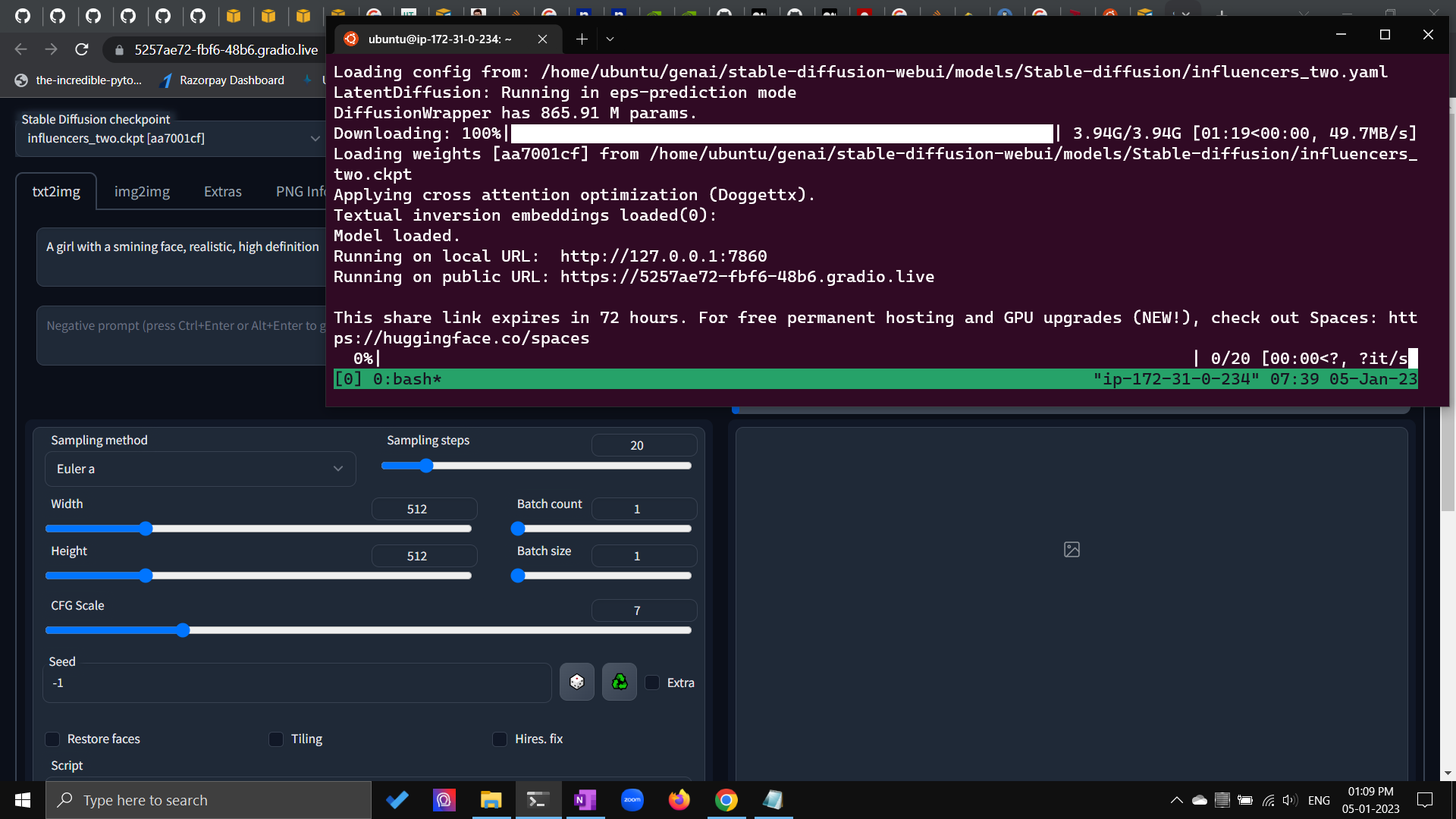This screenshot has width=1456, height=819.
Task: Click the Seed input field
Action: [297, 682]
